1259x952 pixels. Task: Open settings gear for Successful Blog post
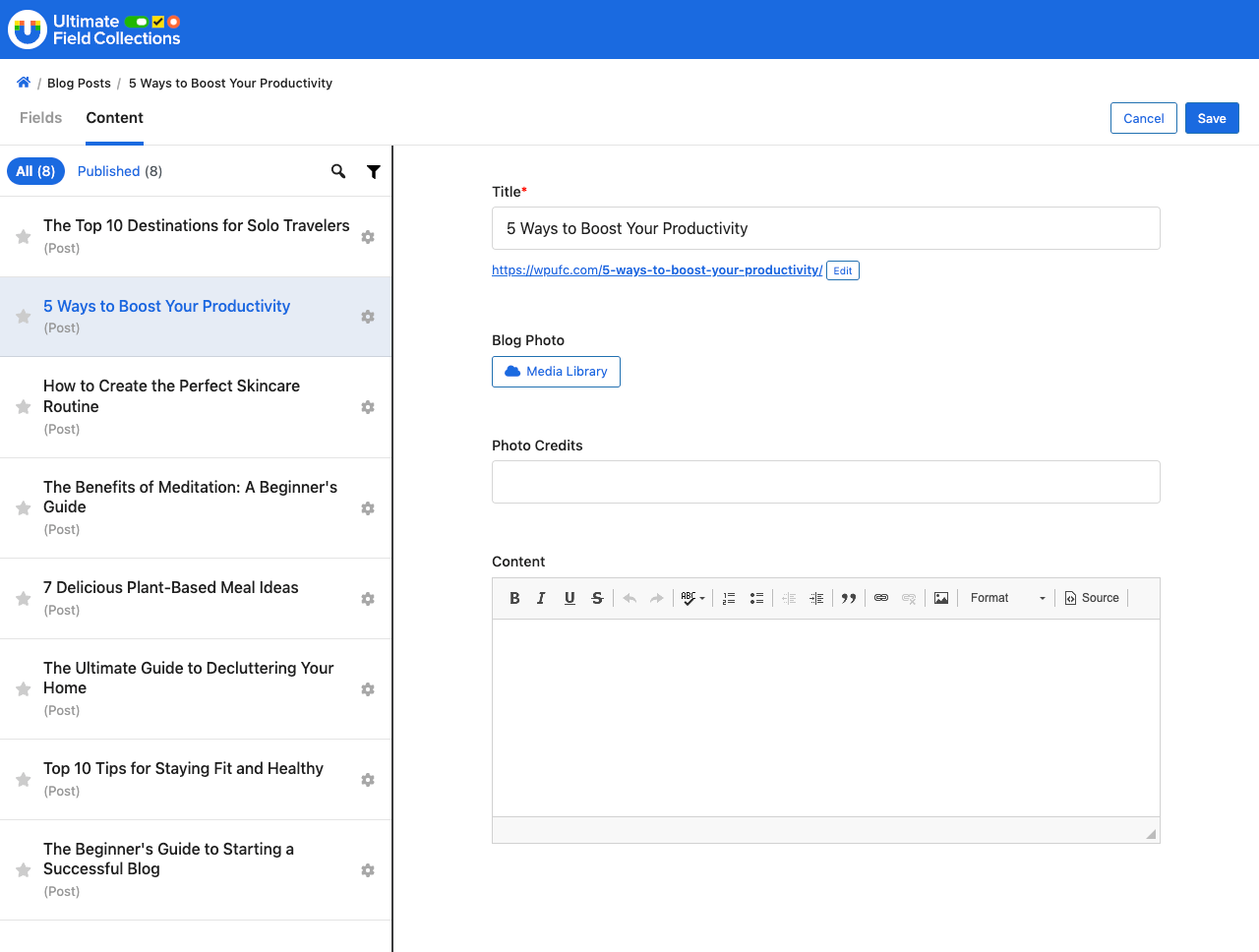pos(368,870)
